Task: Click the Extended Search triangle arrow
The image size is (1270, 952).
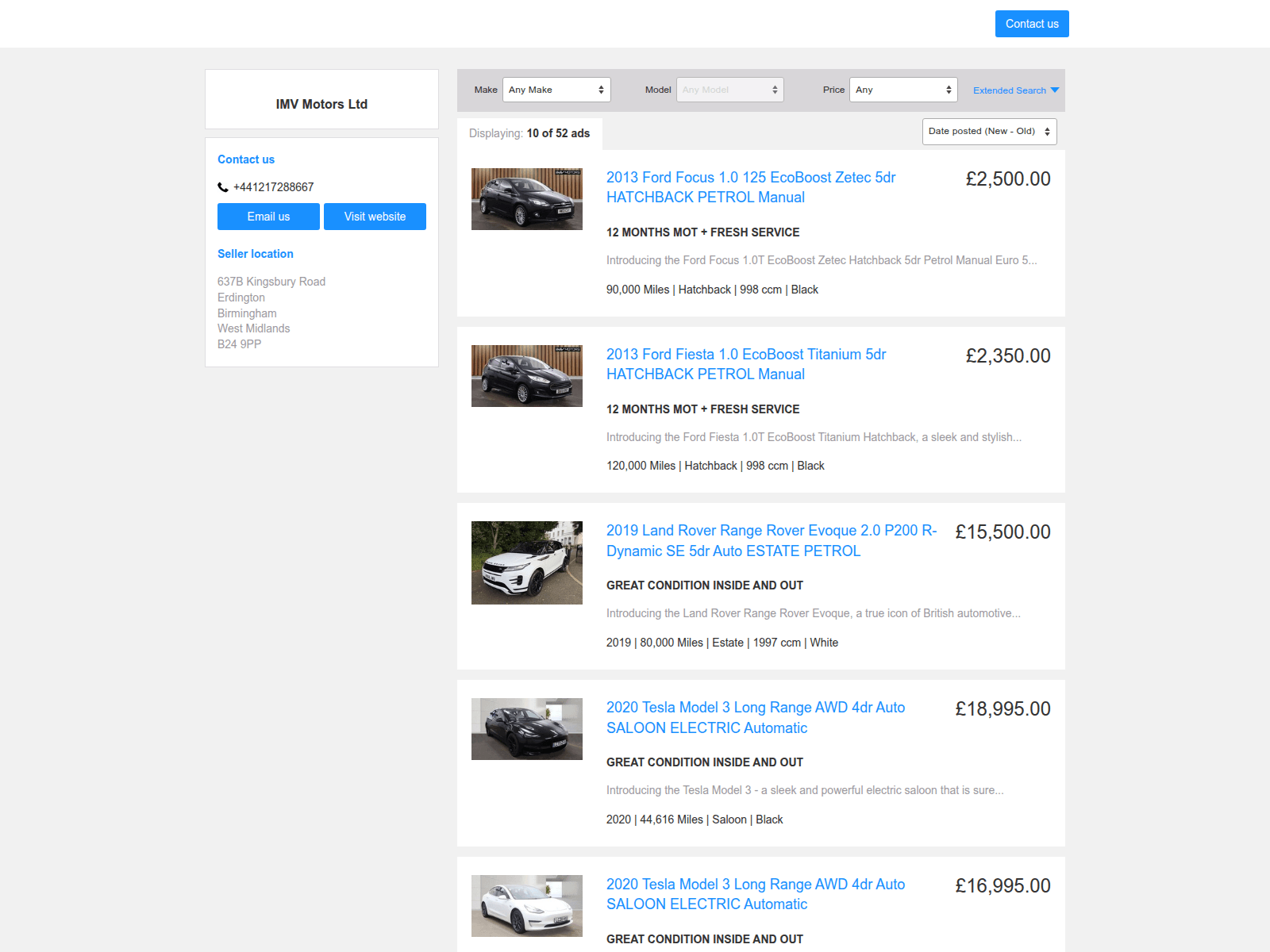Action: point(1055,90)
